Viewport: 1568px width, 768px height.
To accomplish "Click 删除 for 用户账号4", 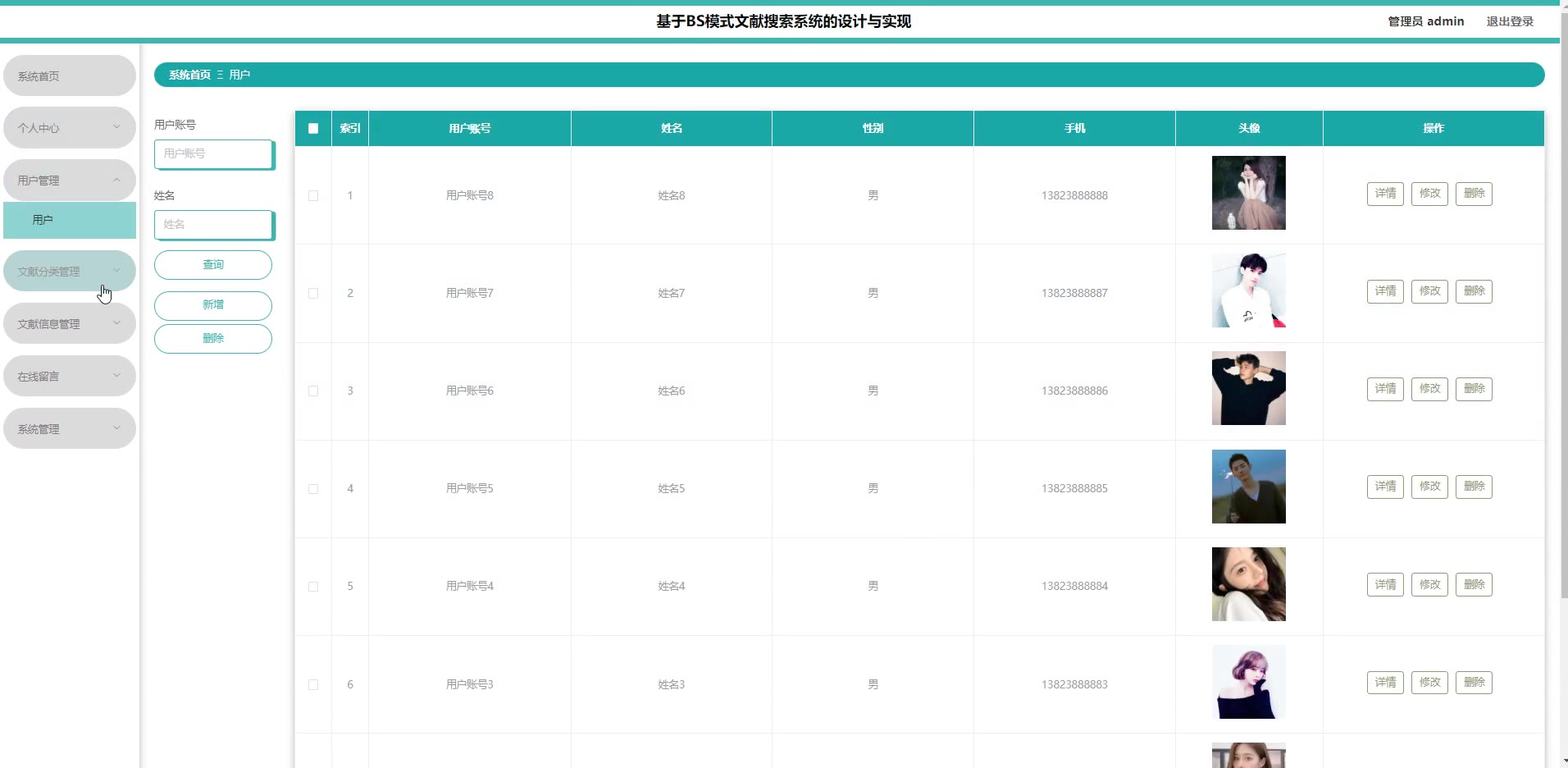I will [x=1474, y=584].
